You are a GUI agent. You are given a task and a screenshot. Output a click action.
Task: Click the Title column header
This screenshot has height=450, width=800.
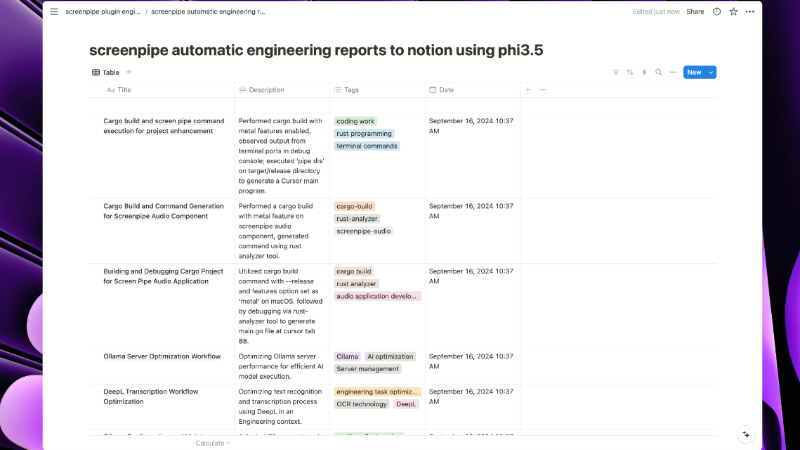point(161,90)
